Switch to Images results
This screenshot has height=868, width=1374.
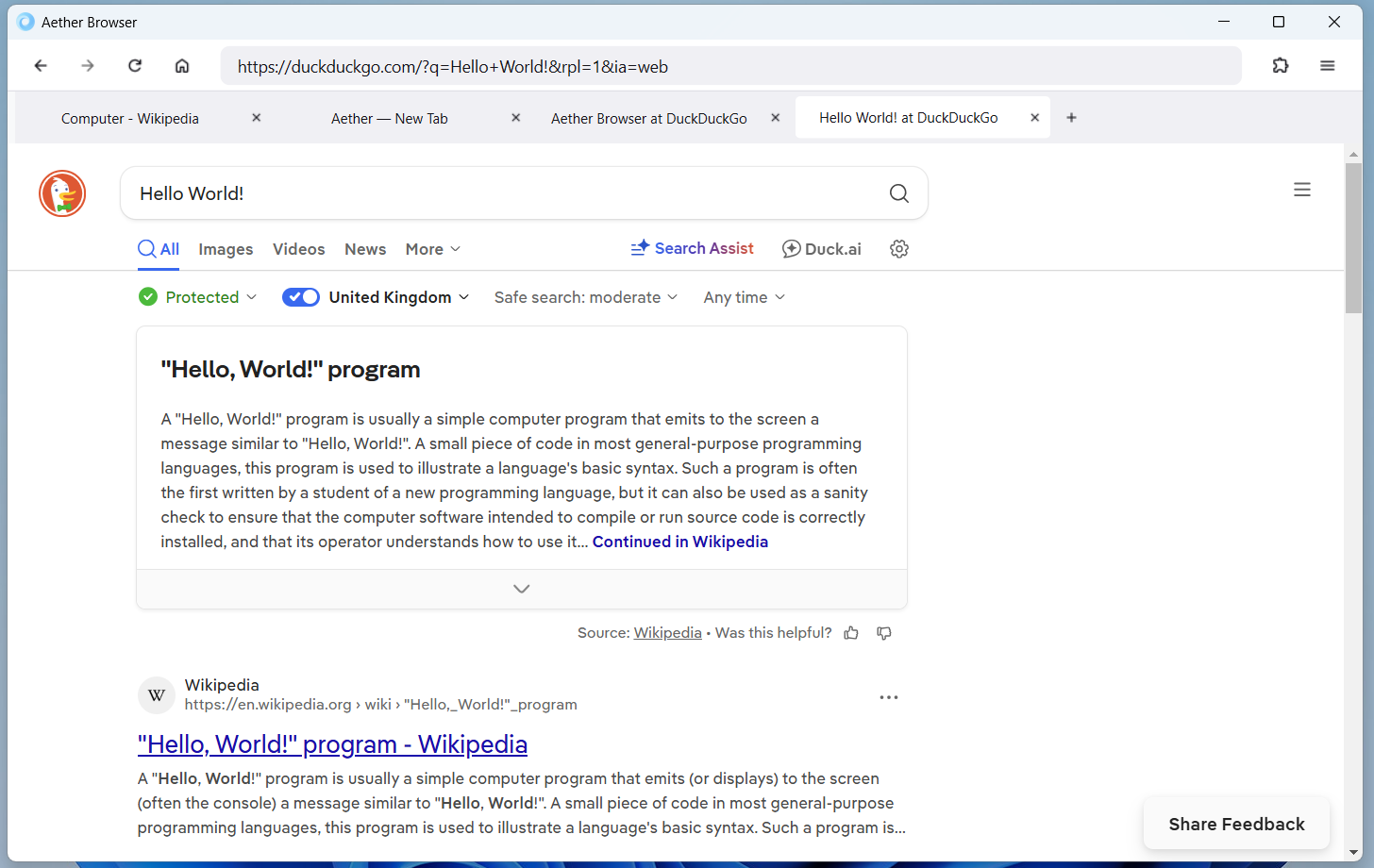coord(226,249)
